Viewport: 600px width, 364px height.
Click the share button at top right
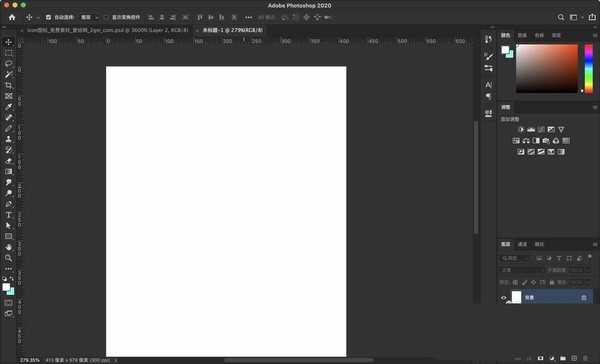592,17
